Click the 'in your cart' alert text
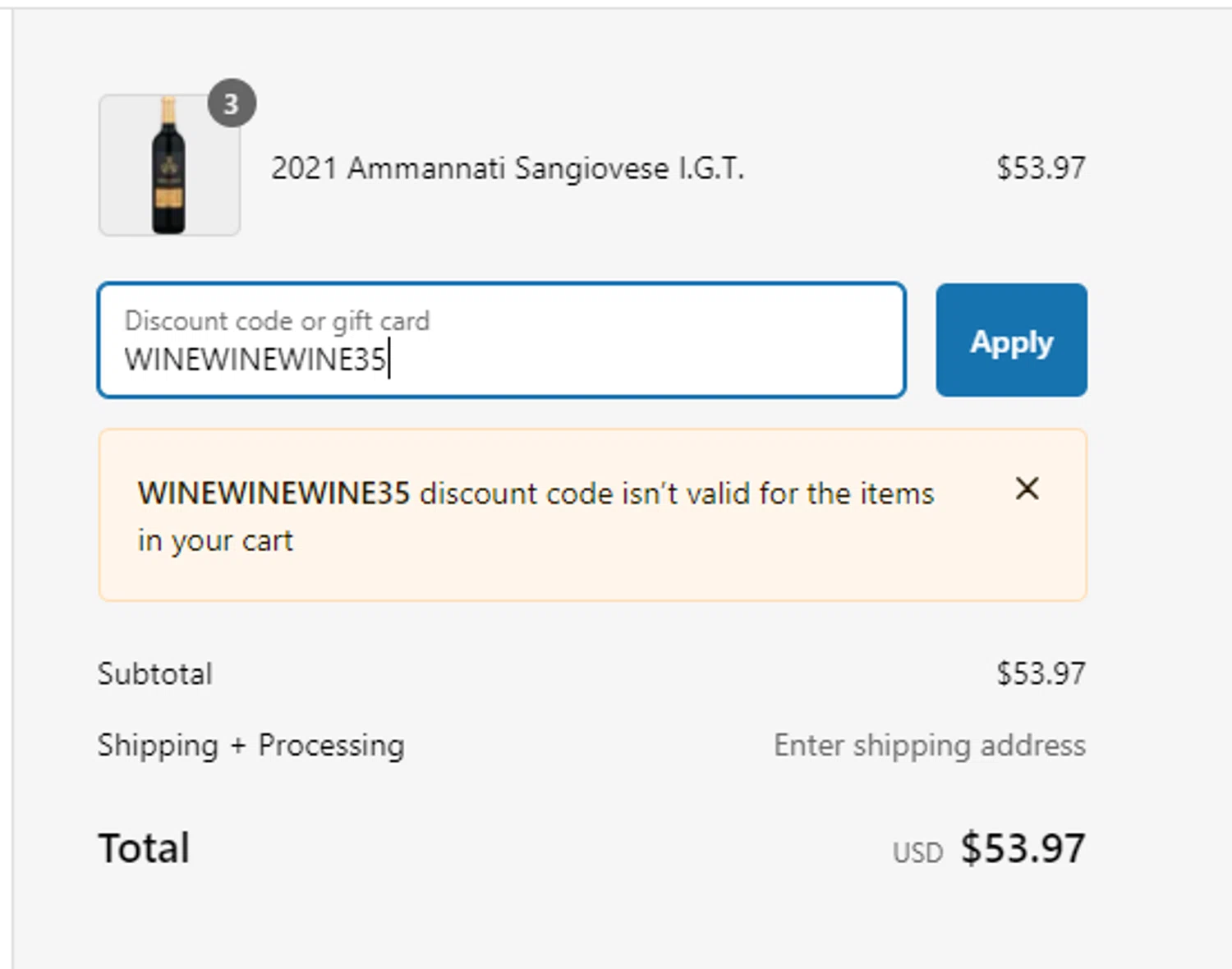This screenshot has height=969, width=1232. click(x=215, y=541)
